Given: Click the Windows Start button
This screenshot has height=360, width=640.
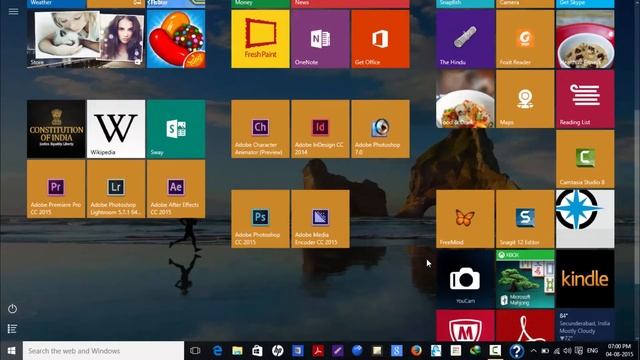Looking at the screenshot, I should click(x=11, y=351).
